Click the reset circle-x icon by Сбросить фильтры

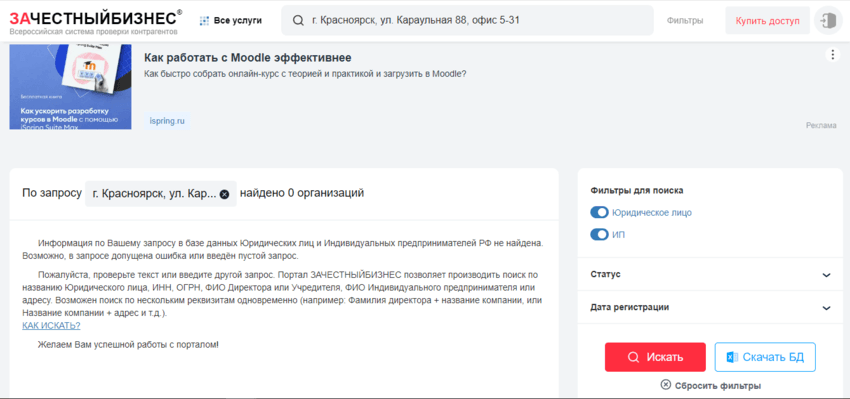tap(666, 384)
